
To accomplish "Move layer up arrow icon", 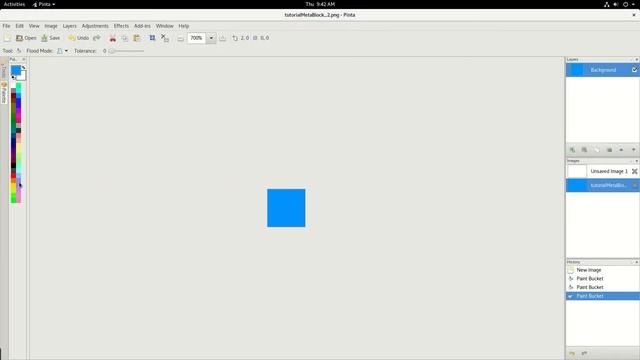I will [x=621, y=150].
